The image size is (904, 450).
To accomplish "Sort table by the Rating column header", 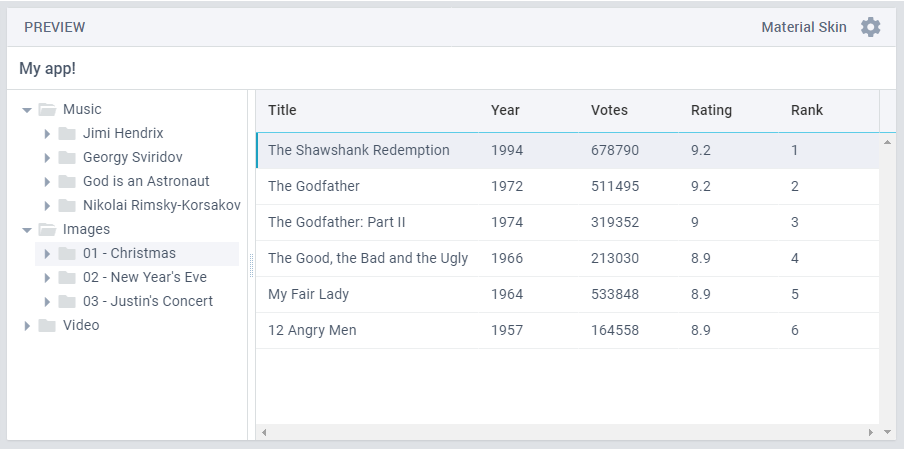I will pyautogui.click(x=711, y=110).
